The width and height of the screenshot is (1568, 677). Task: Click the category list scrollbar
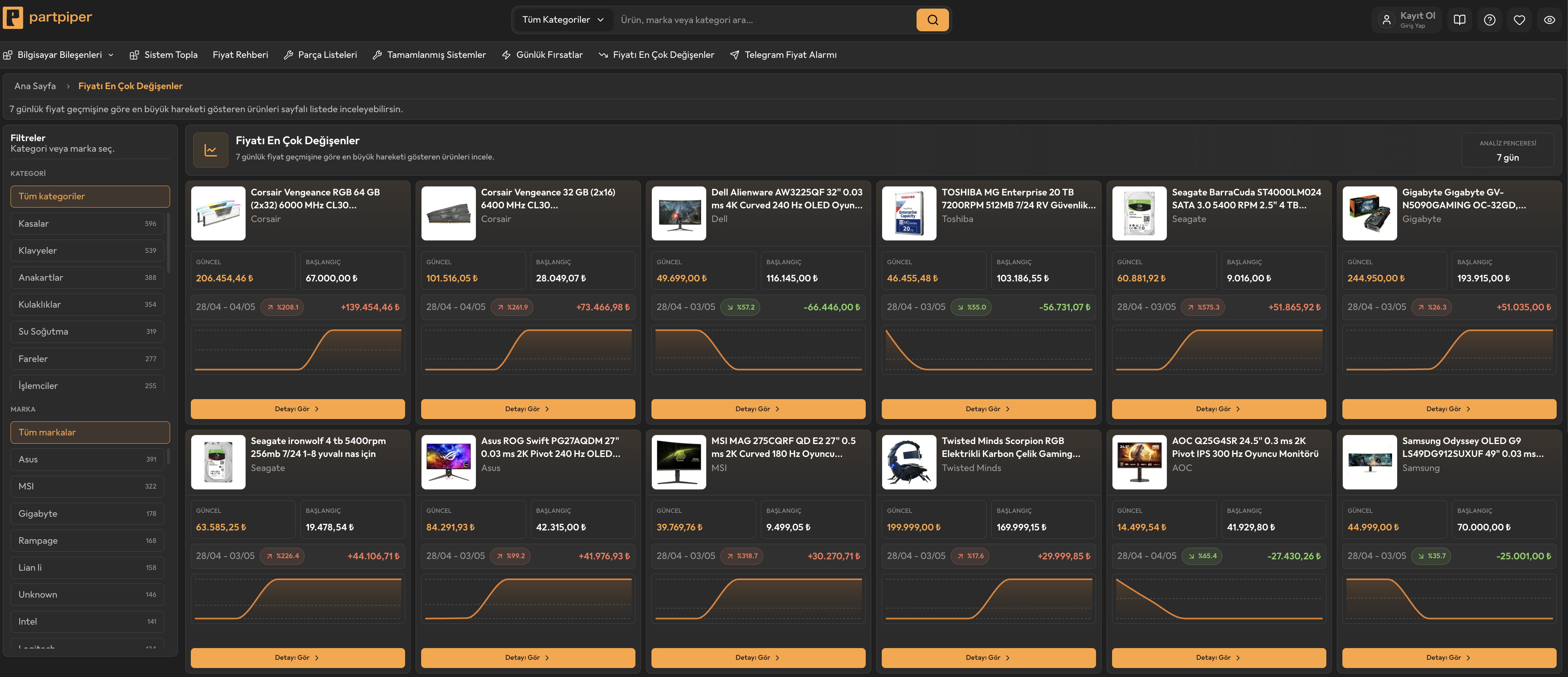click(168, 243)
